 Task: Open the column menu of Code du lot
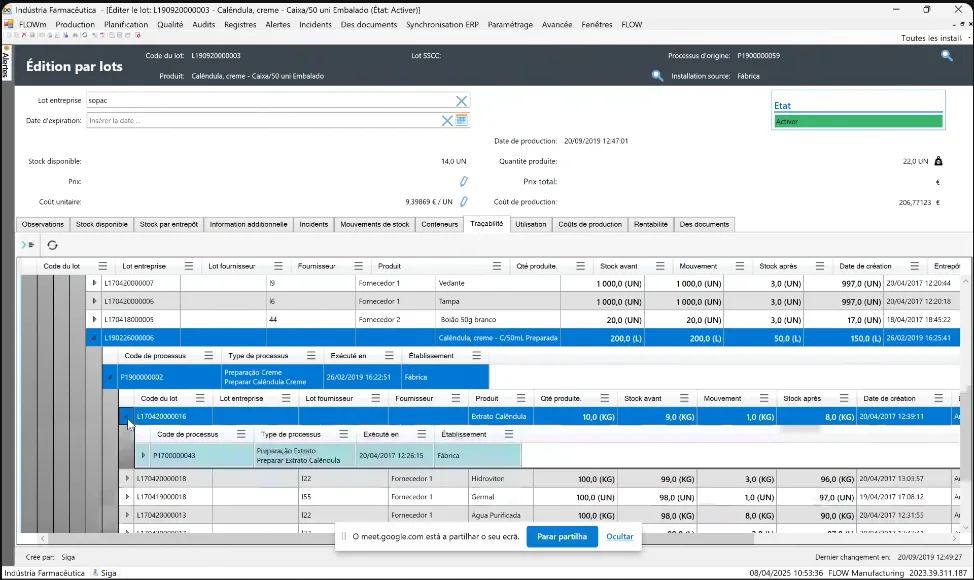(102, 266)
